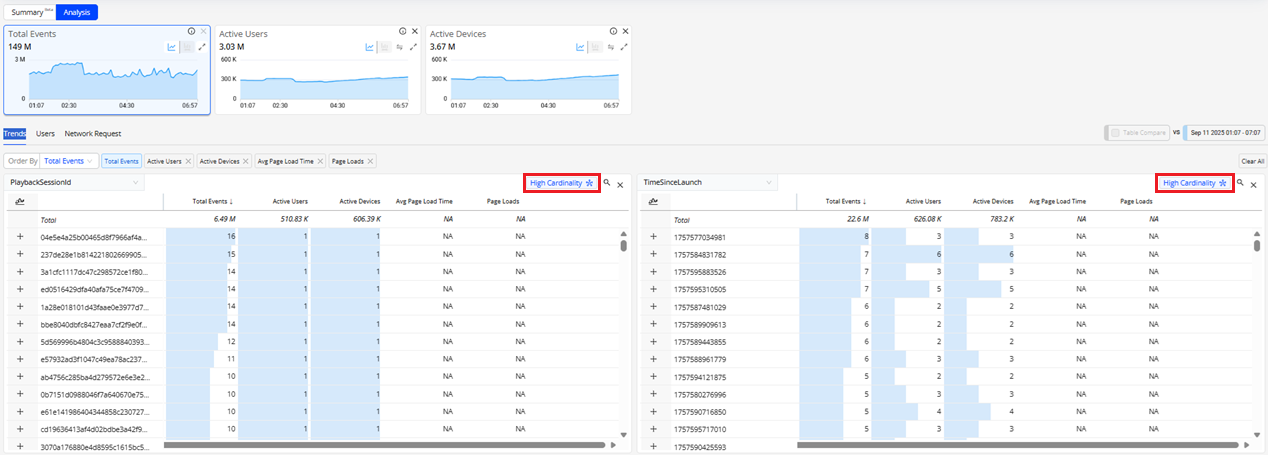Open info icon on Active Users card

pyautogui.click(x=403, y=32)
